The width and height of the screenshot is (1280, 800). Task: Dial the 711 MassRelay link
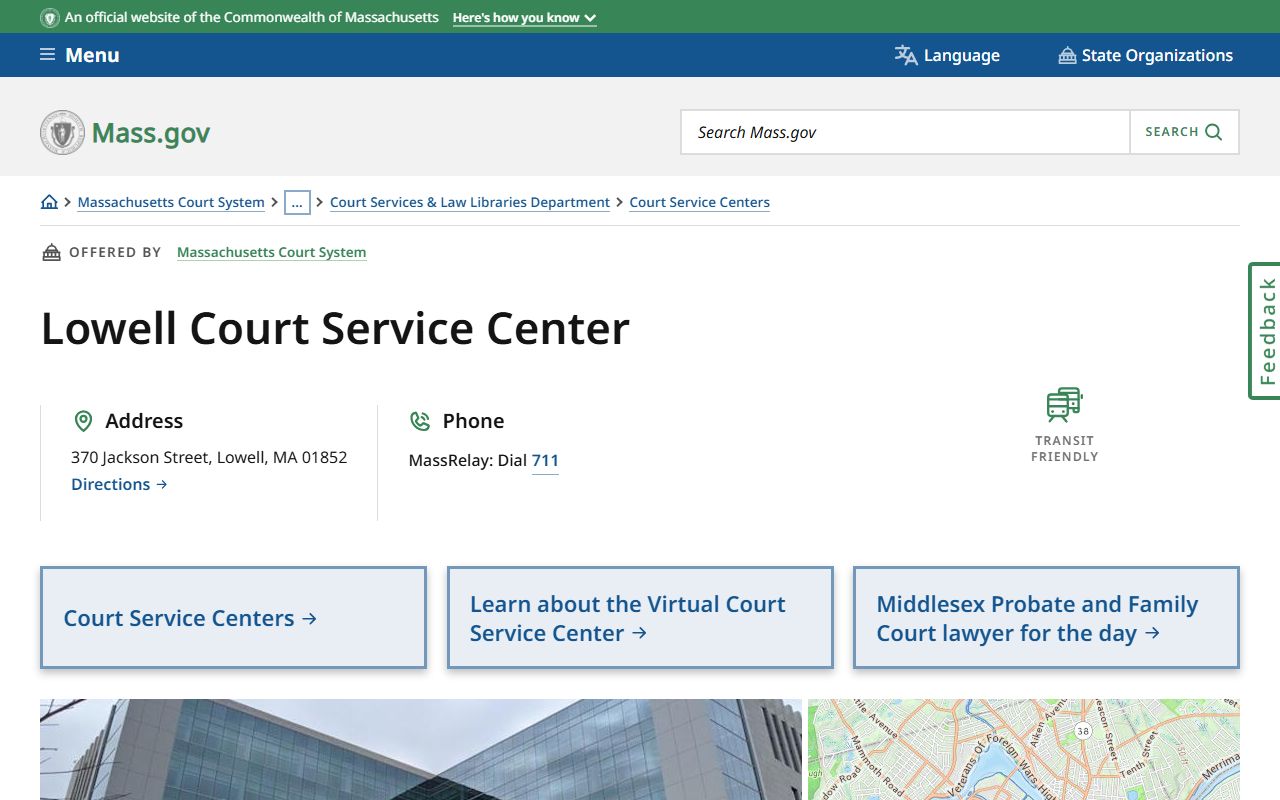click(545, 461)
